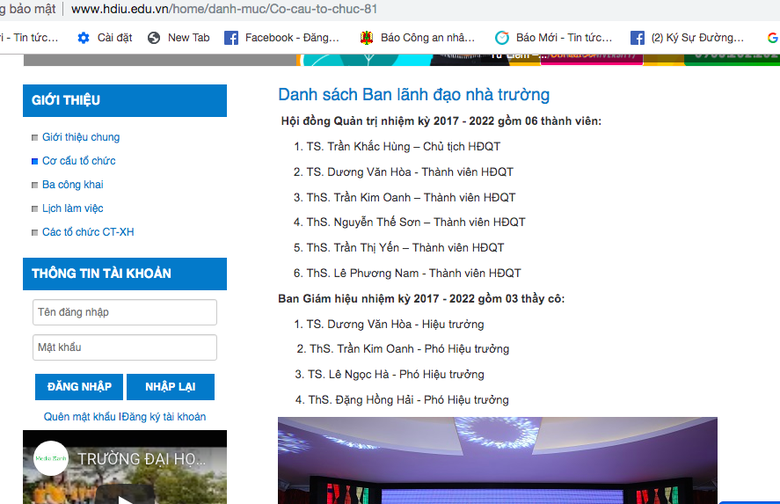Screen dimensions: 780x504
Task: Click the Google bookmark icon at far right
Action: click(773, 38)
